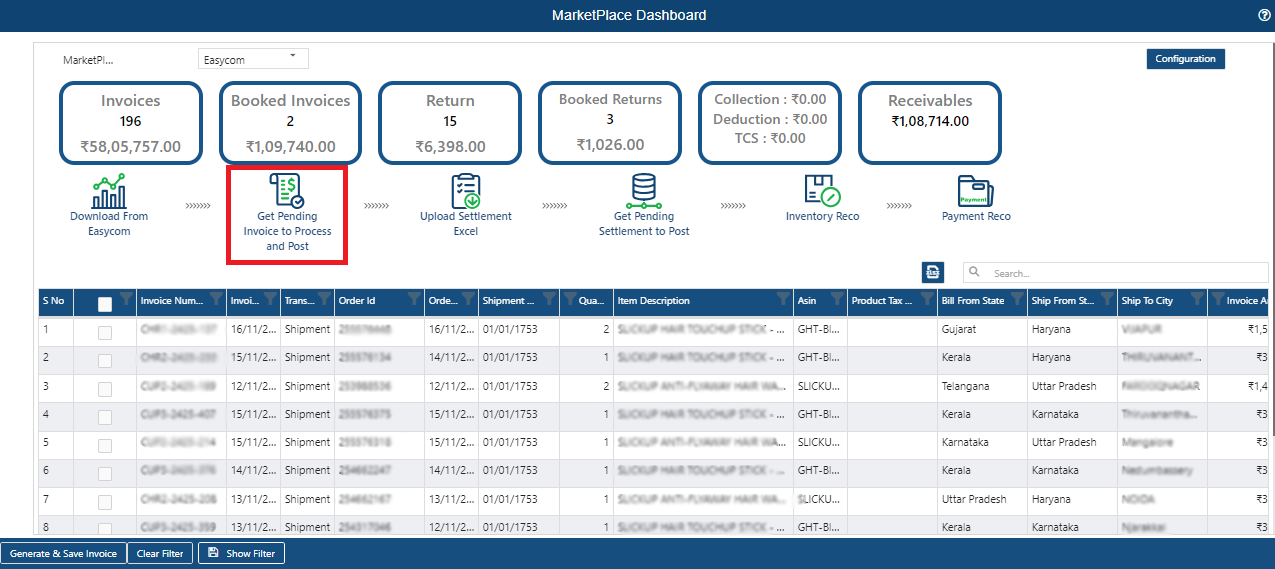The image size is (1275, 569).
Task: Open the Inventory Reco icon
Action: tap(822, 190)
